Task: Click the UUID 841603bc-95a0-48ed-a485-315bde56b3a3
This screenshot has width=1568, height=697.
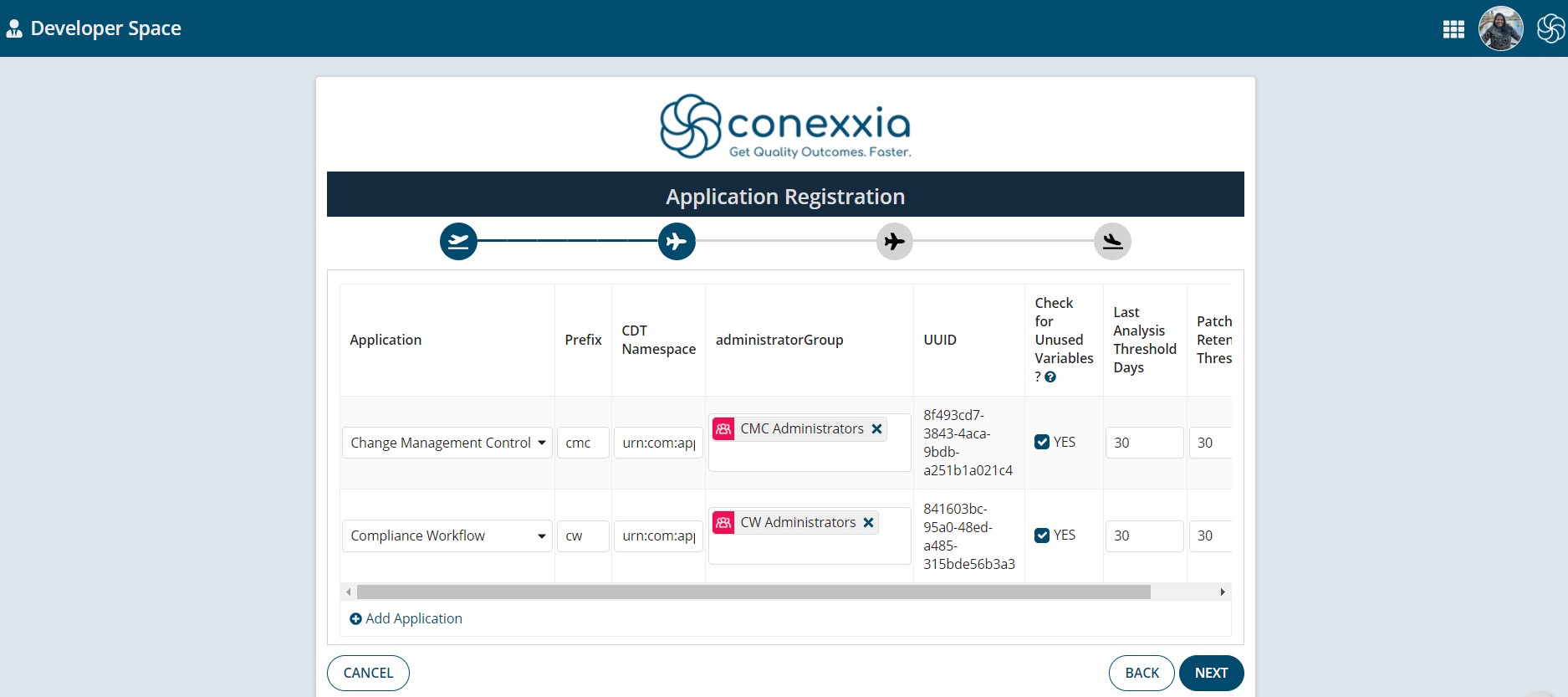Action: [x=969, y=536]
